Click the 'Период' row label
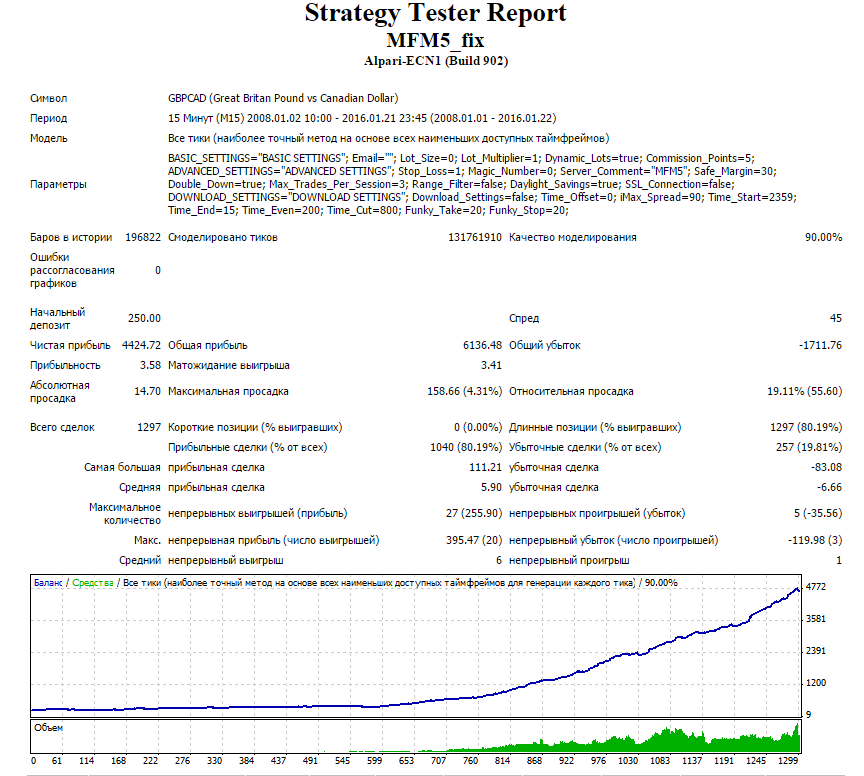The width and height of the screenshot is (864, 776). click(x=48, y=118)
